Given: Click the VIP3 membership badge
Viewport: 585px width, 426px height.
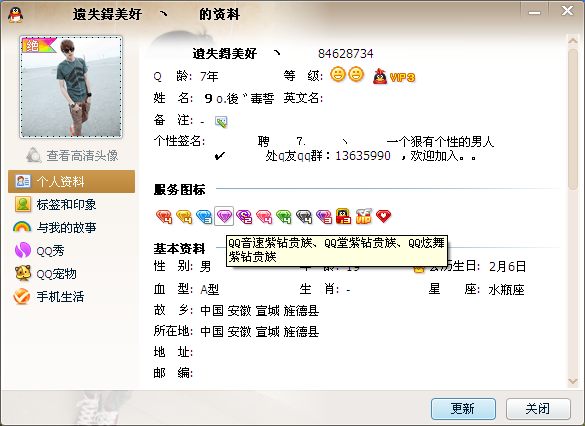Looking at the screenshot, I should 394,76.
